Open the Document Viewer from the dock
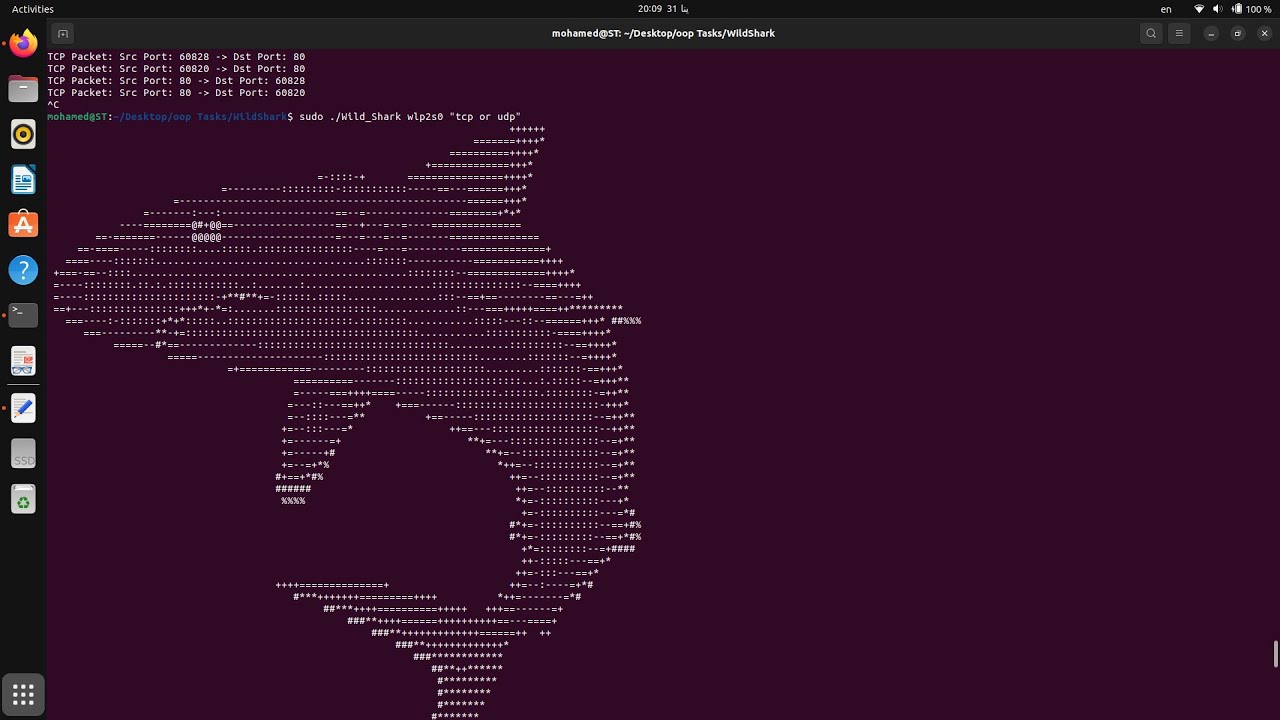 [23, 361]
